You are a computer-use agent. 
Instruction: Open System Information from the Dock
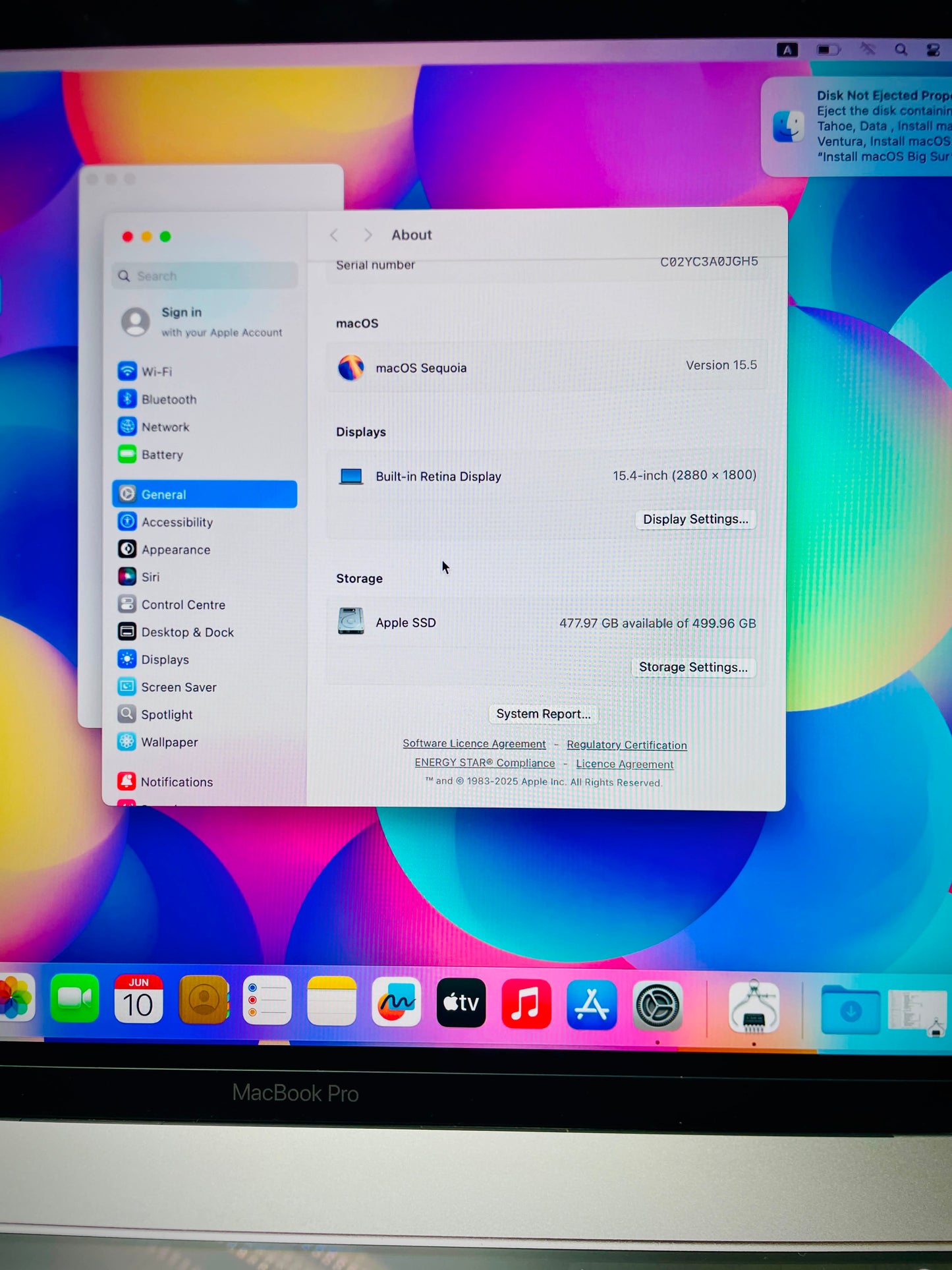coord(754,1007)
